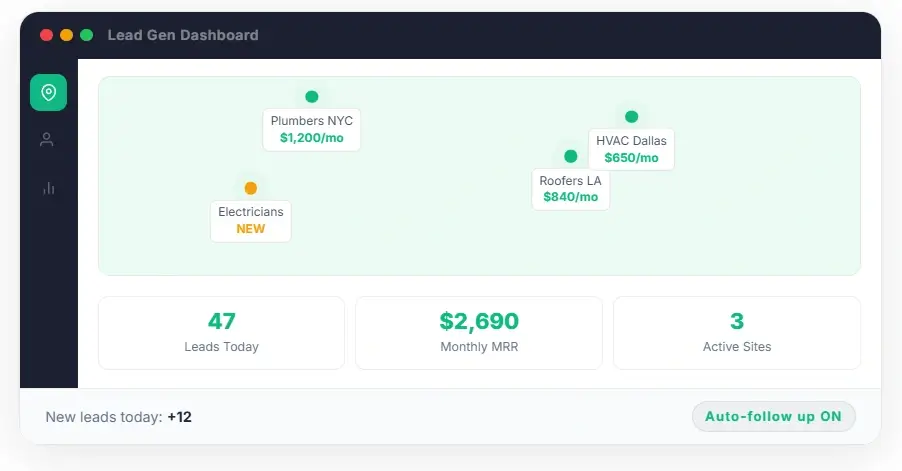Open the bar chart analytics icon
The image size is (902, 471).
pos(48,188)
